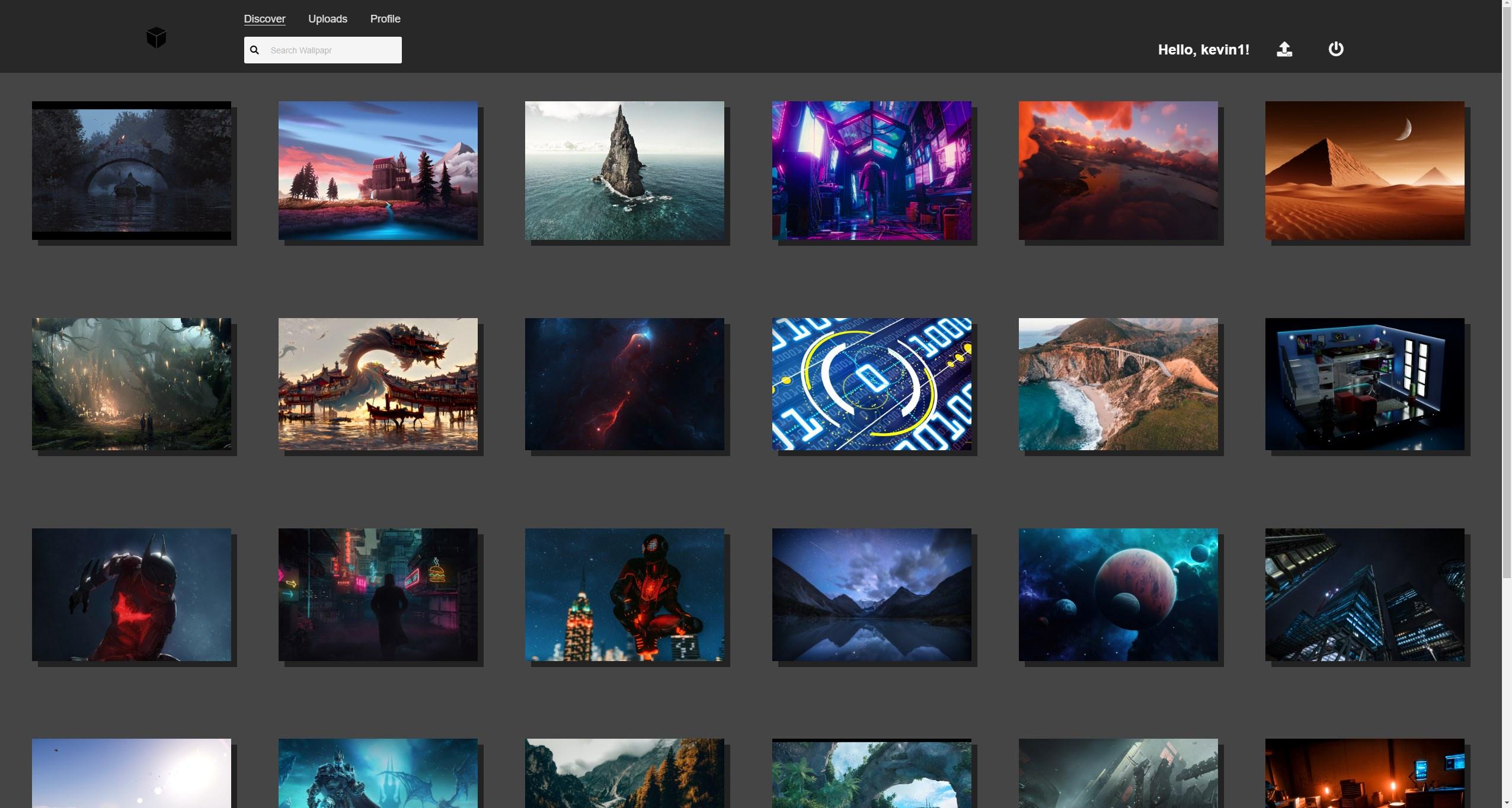Open the desert pyramid wallpaper
This screenshot has height=808, width=1512.
[x=1364, y=171]
